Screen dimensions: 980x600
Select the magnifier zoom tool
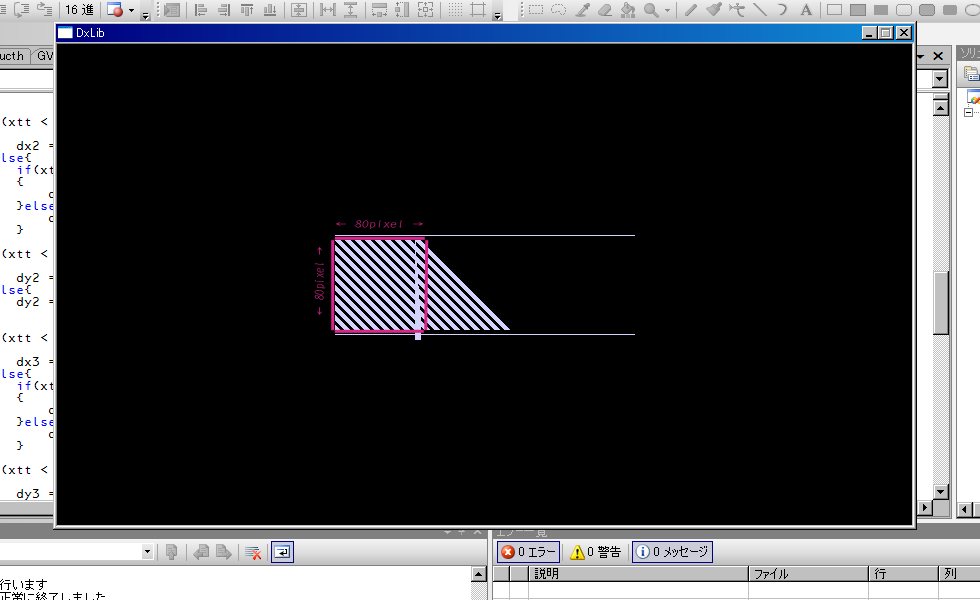point(651,10)
